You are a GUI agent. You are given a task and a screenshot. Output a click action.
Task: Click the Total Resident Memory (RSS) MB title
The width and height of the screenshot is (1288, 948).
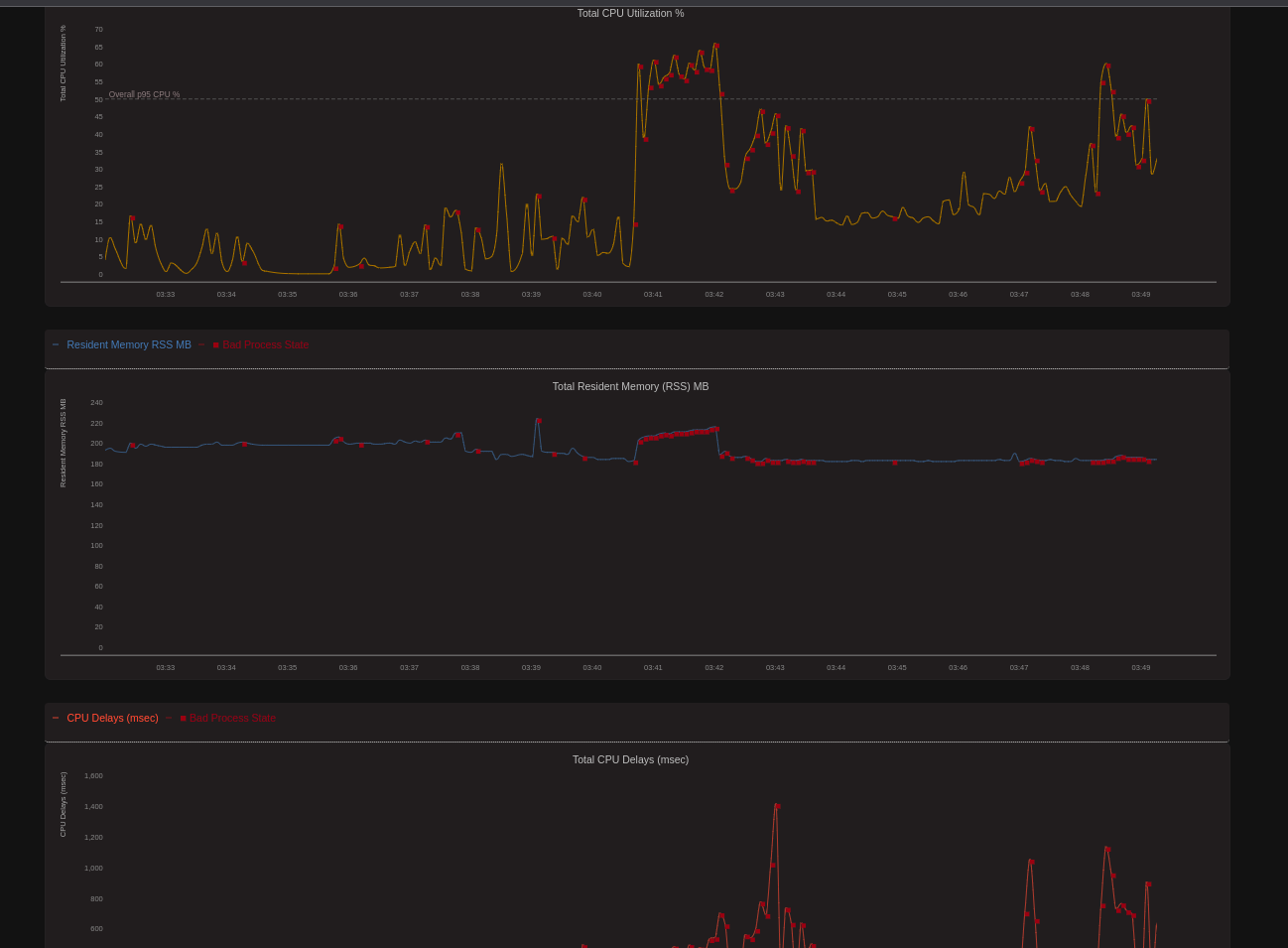point(630,386)
